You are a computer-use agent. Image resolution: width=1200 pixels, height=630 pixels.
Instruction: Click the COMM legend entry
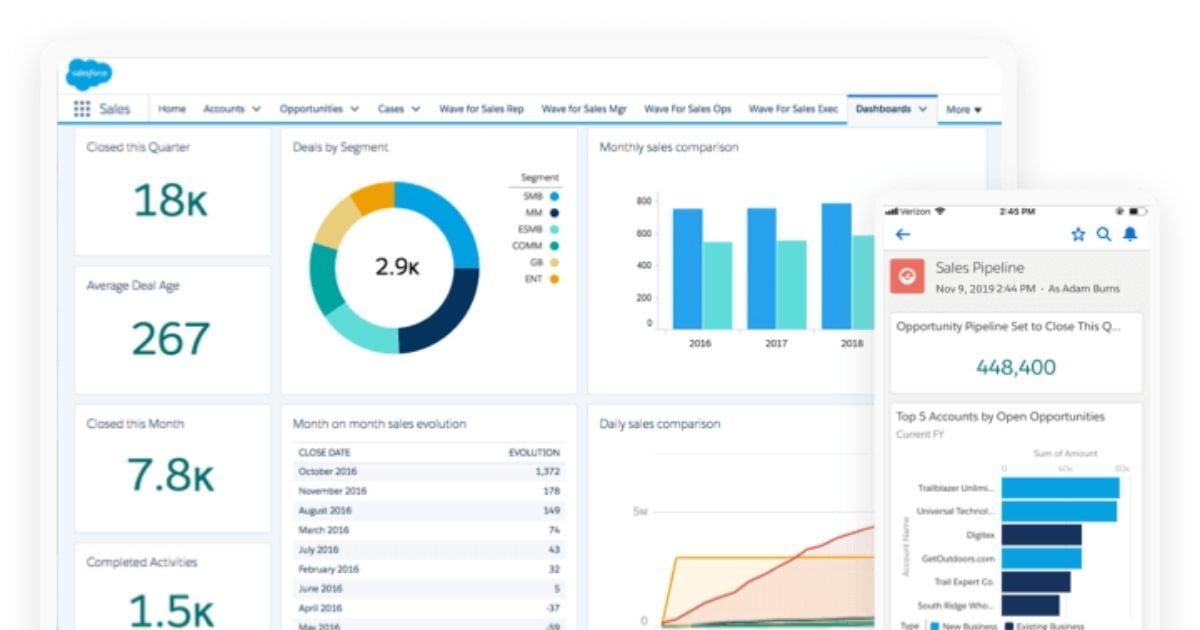tap(536, 246)
